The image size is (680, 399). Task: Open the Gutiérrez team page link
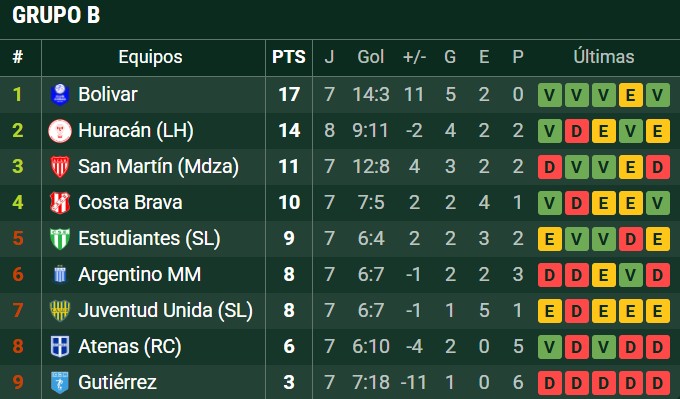[x=117, y=383]
